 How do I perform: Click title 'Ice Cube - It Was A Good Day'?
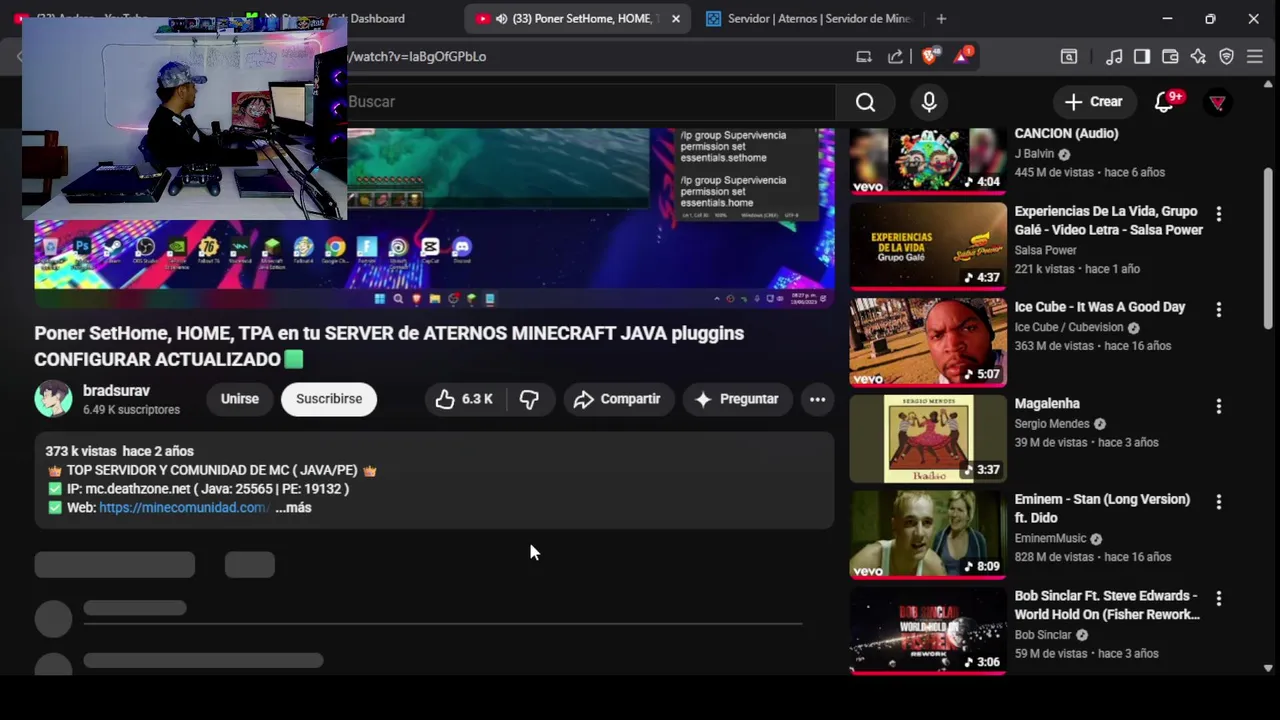1100,307
